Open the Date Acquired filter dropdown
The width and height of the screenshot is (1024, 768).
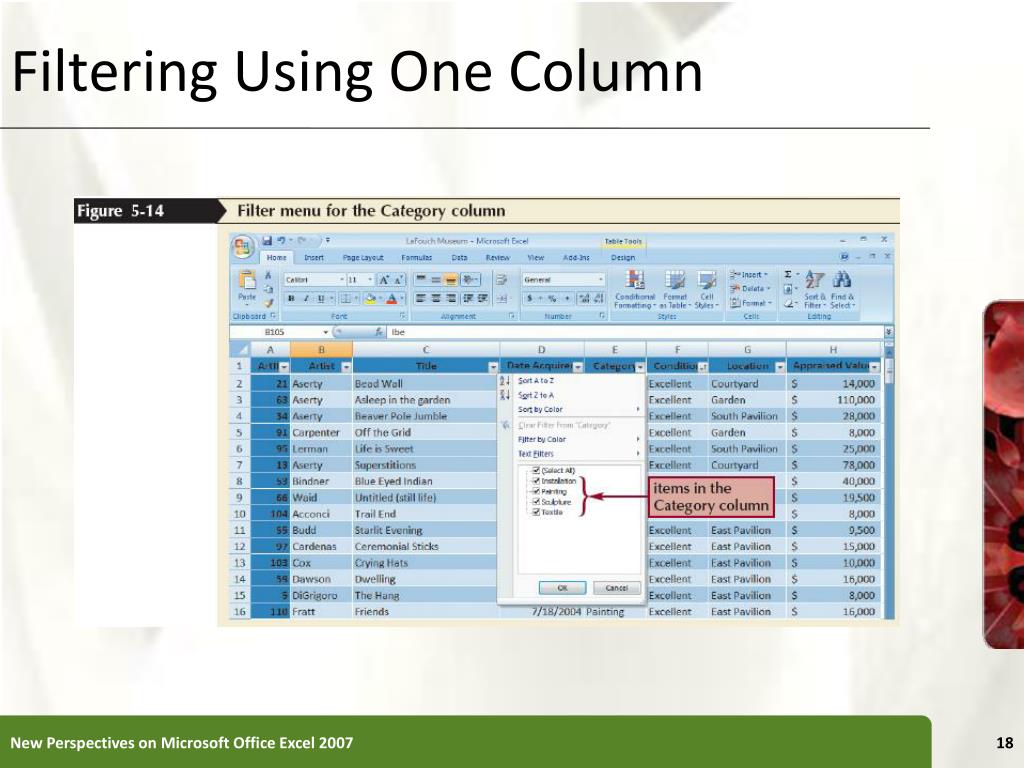pyautogui.click(x=578, y=367)
